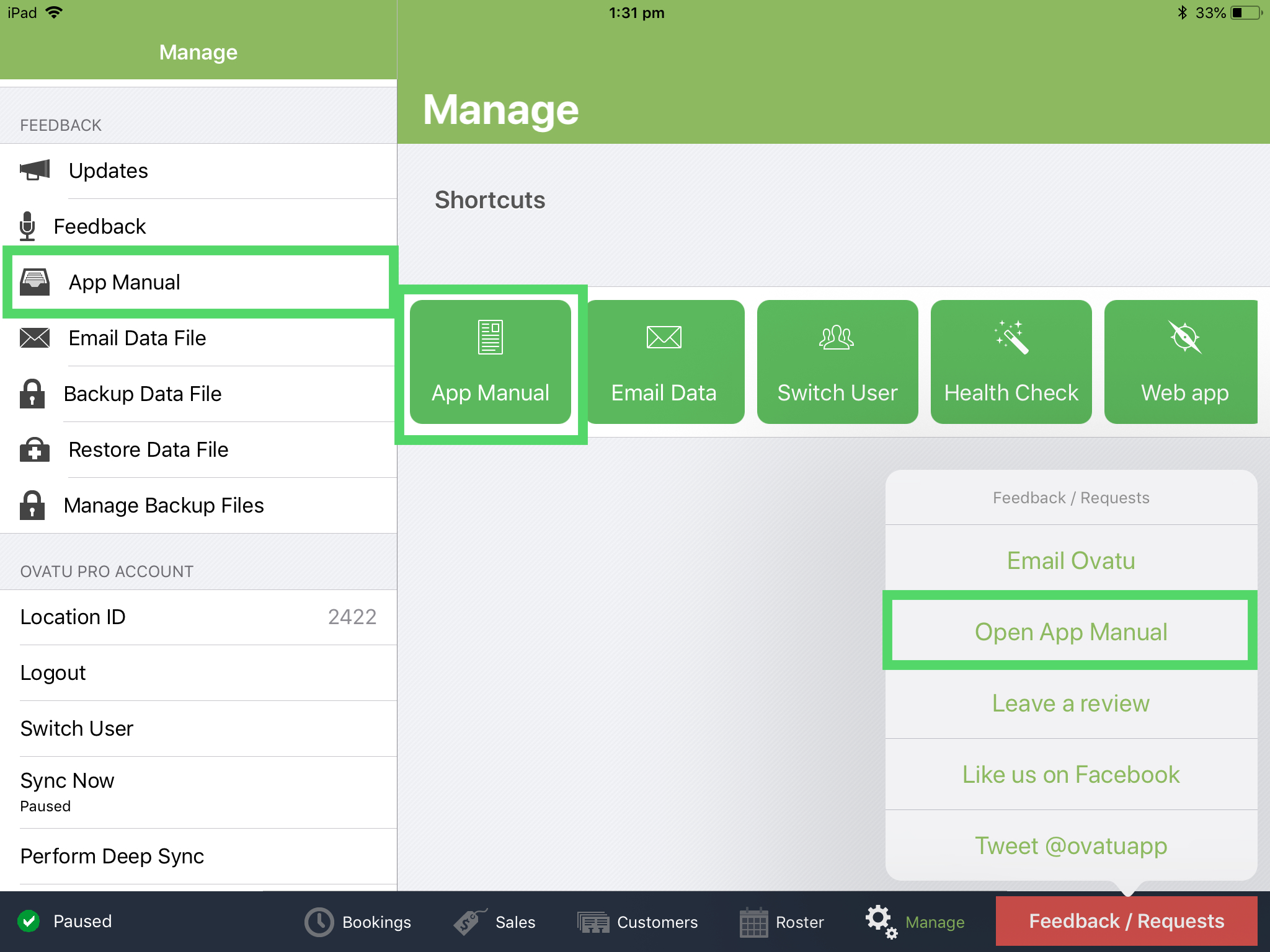The width and height of the screenshot is (1270, 952).
Task: Click the document icon on App Manual shortcut
Action: tap(491, 337)
